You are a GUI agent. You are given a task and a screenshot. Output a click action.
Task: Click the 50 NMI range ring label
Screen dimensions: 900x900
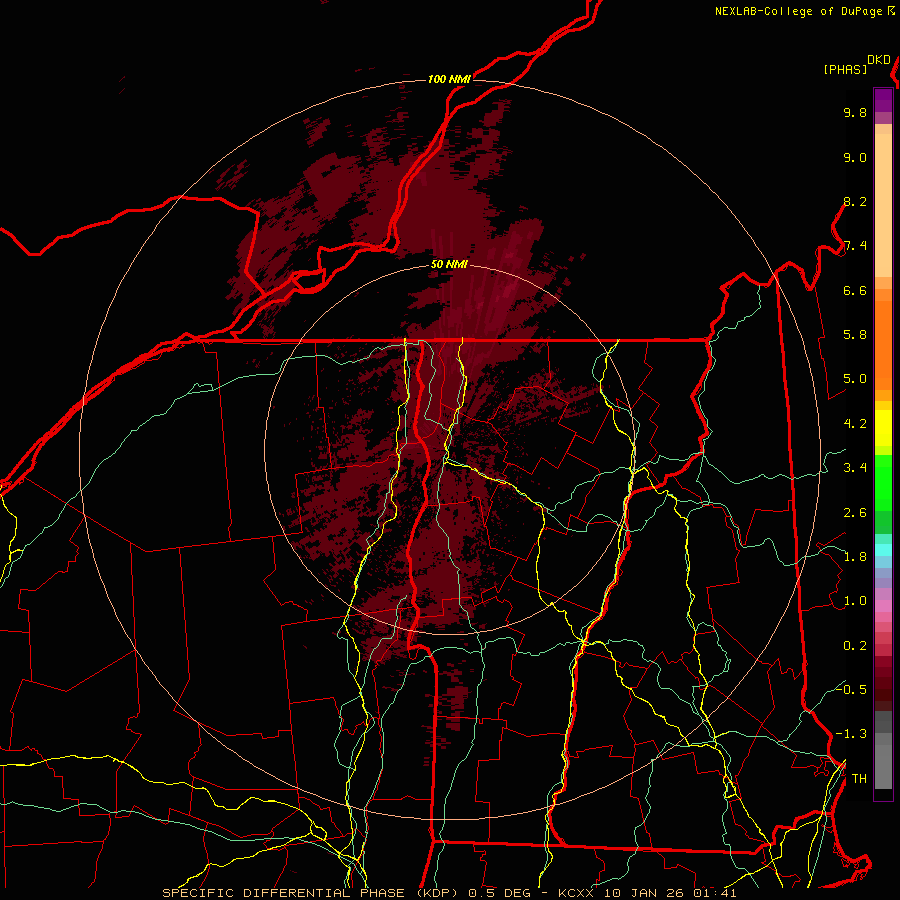(x=449, y=265)
